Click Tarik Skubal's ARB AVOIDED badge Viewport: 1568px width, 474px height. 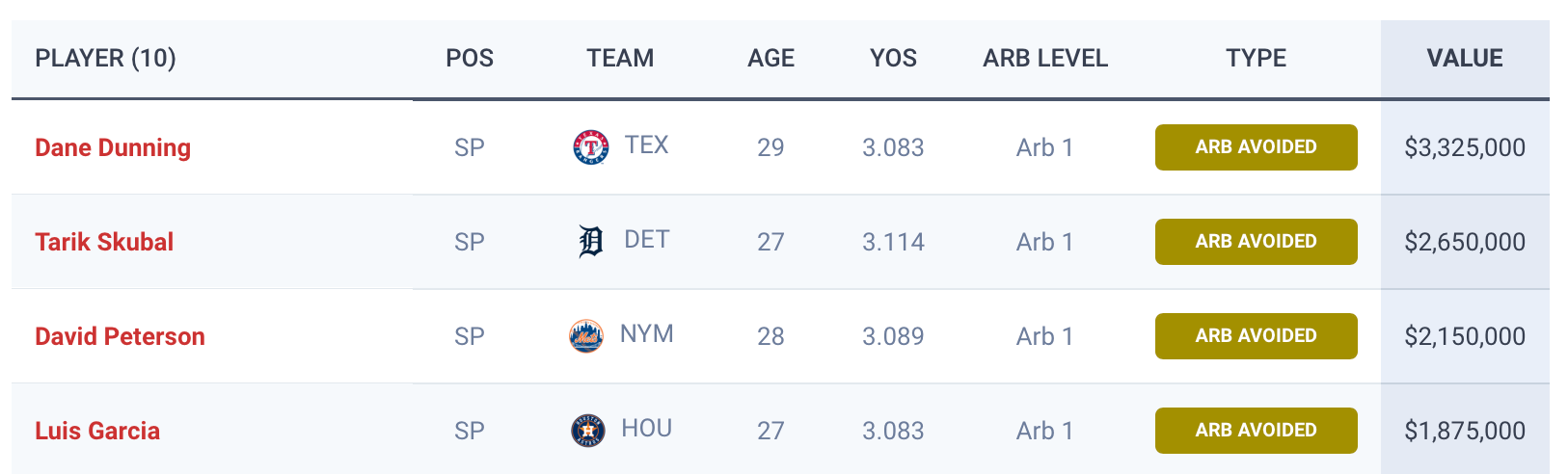pyautogui.click(x=1256, y=242)
